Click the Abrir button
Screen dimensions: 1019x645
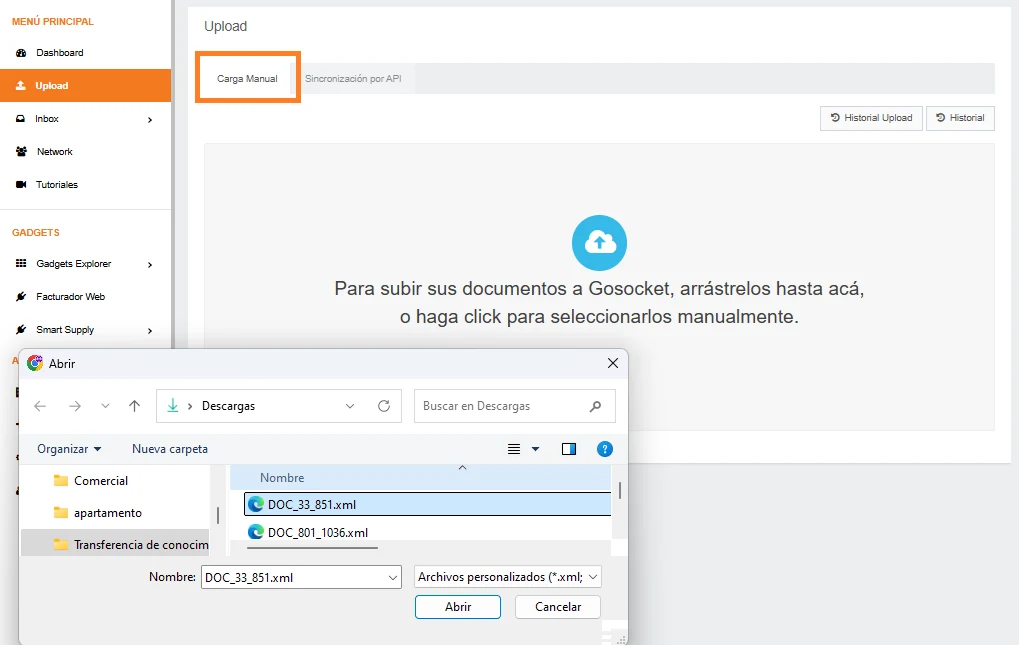click(x=458, y=607)
